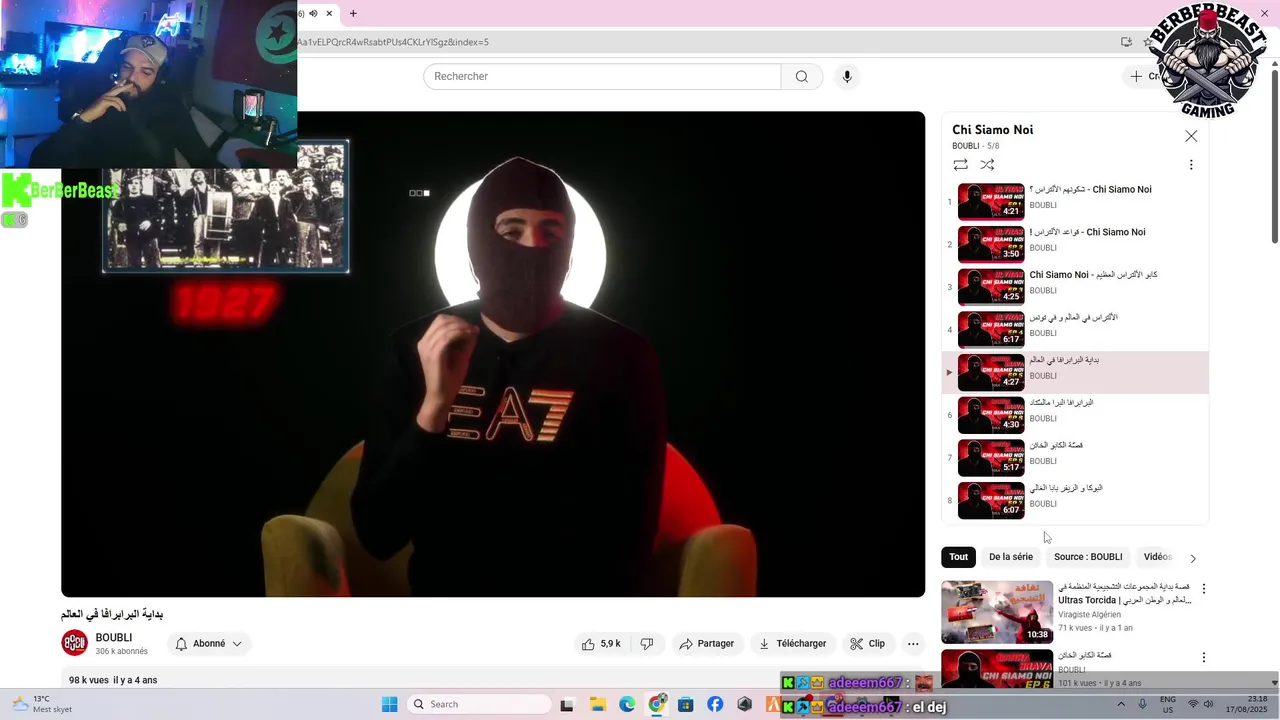Viewport: 1280px width, 720px height.
Task: Click the browser address bar URL
Action: click(x=392, y=42)
